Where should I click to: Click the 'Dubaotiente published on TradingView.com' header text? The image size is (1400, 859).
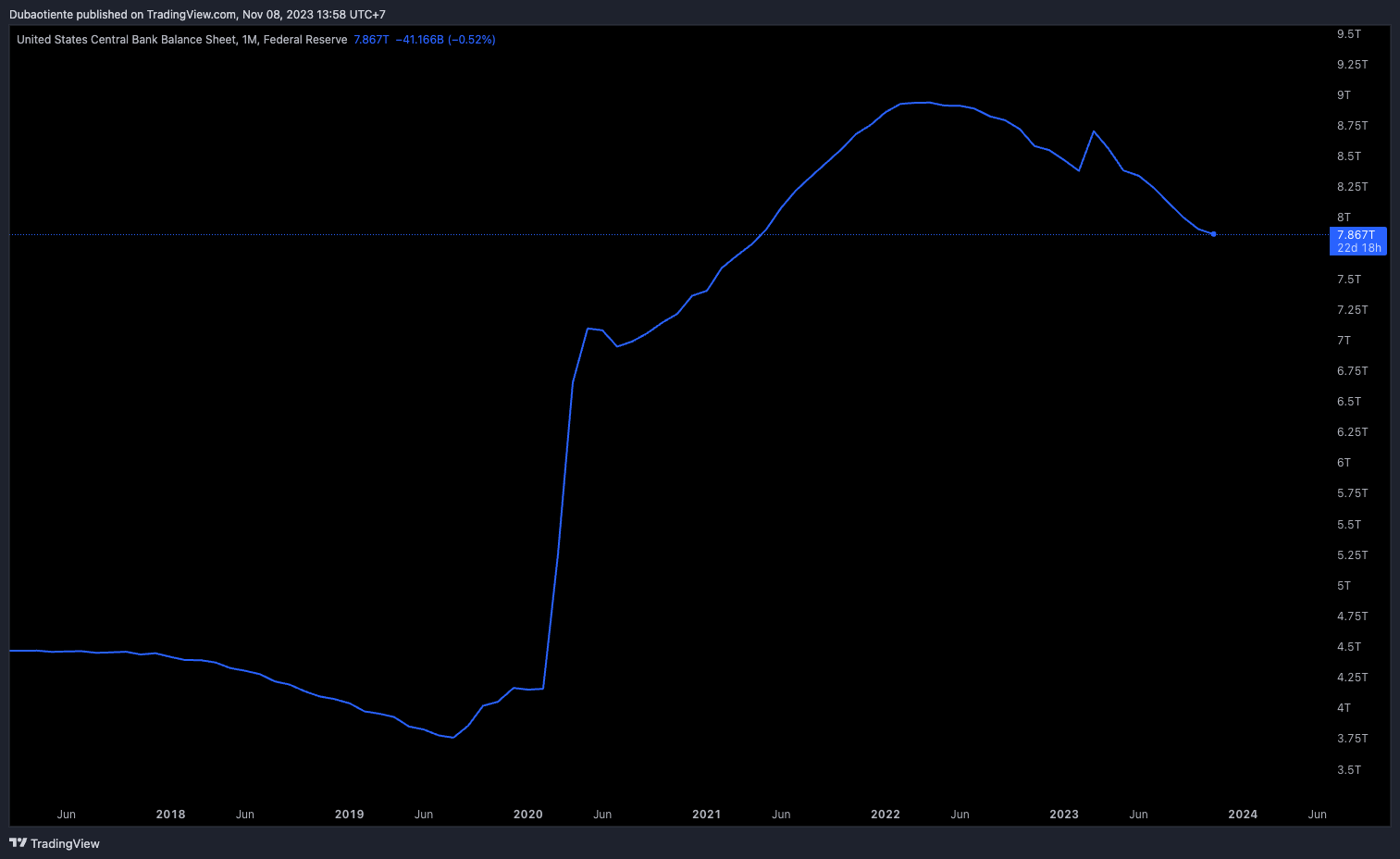(x=122, y=15)
